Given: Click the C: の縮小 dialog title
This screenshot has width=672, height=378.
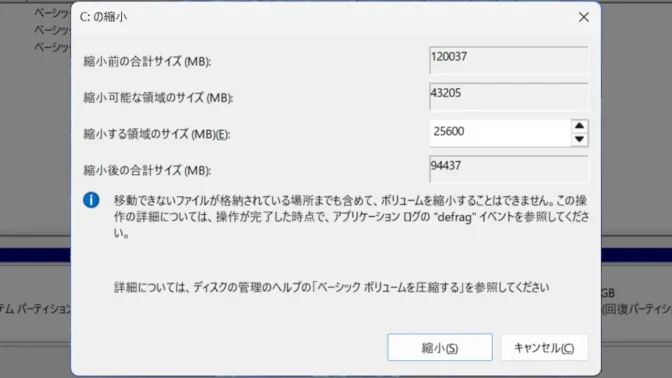Looking at the screenshot, I should point(103,17).
